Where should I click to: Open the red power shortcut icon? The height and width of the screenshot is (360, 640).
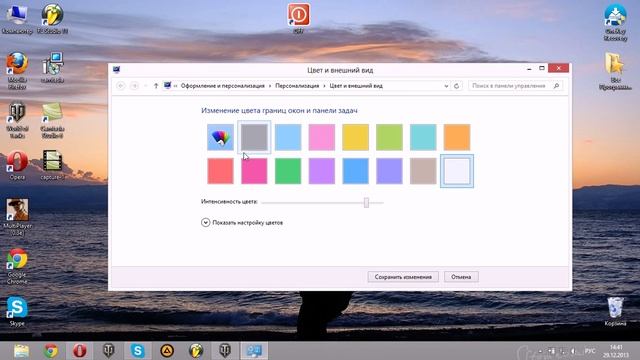[299, 18]
